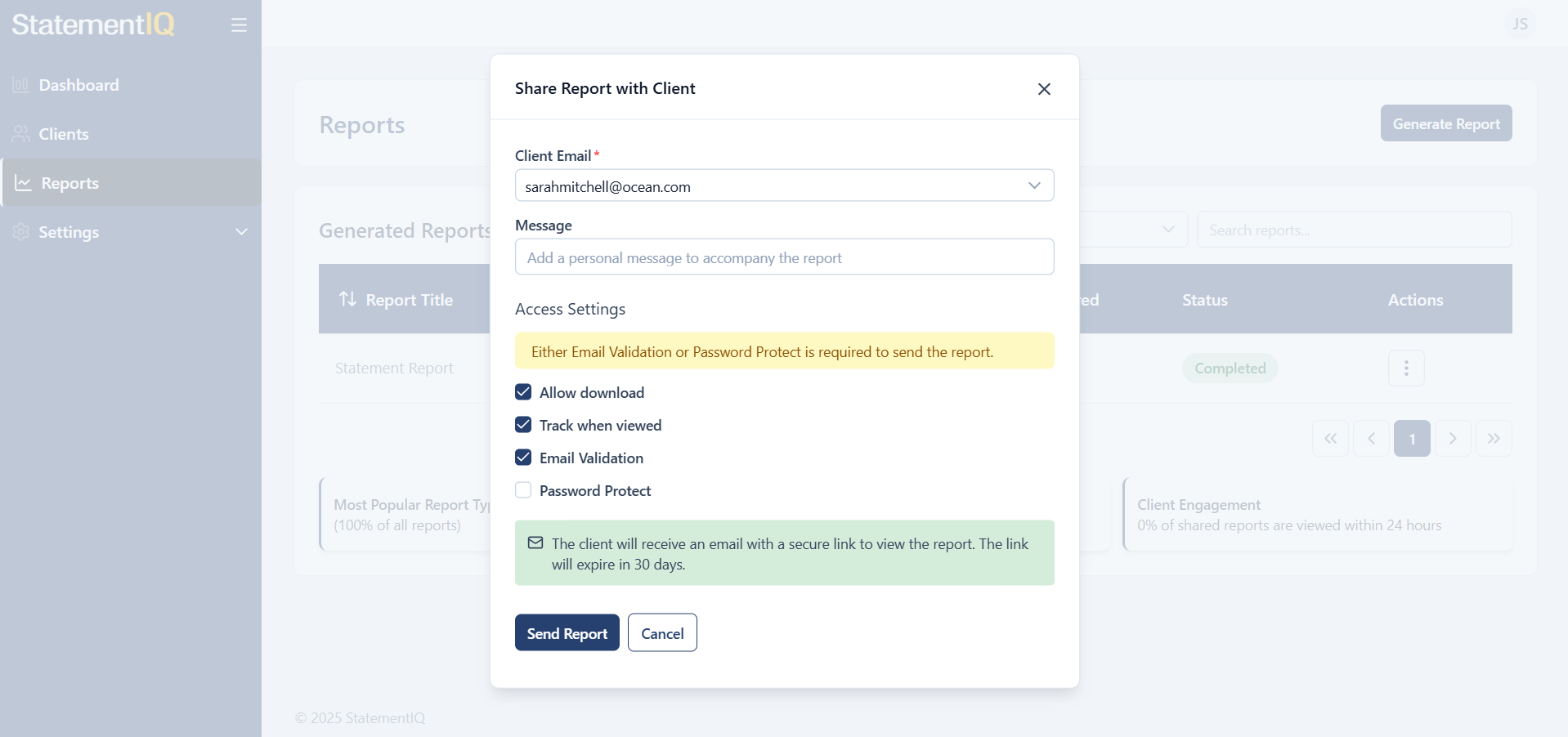This screenshot has height=737, width=1568.
Task: Click the Settings gear icon
Action: (x=20, y=232)
